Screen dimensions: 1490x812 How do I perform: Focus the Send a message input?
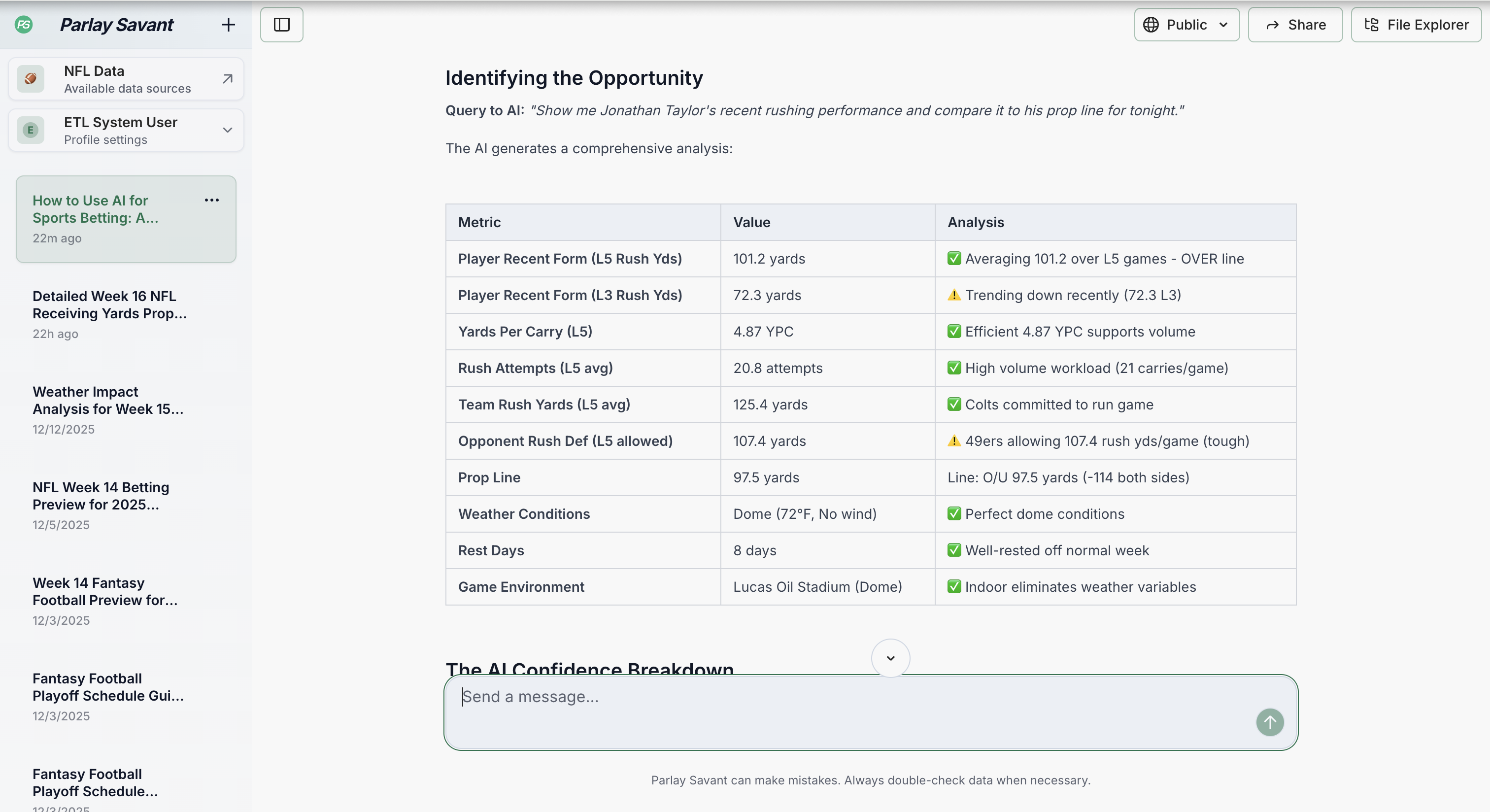click(x=856, y=712)
